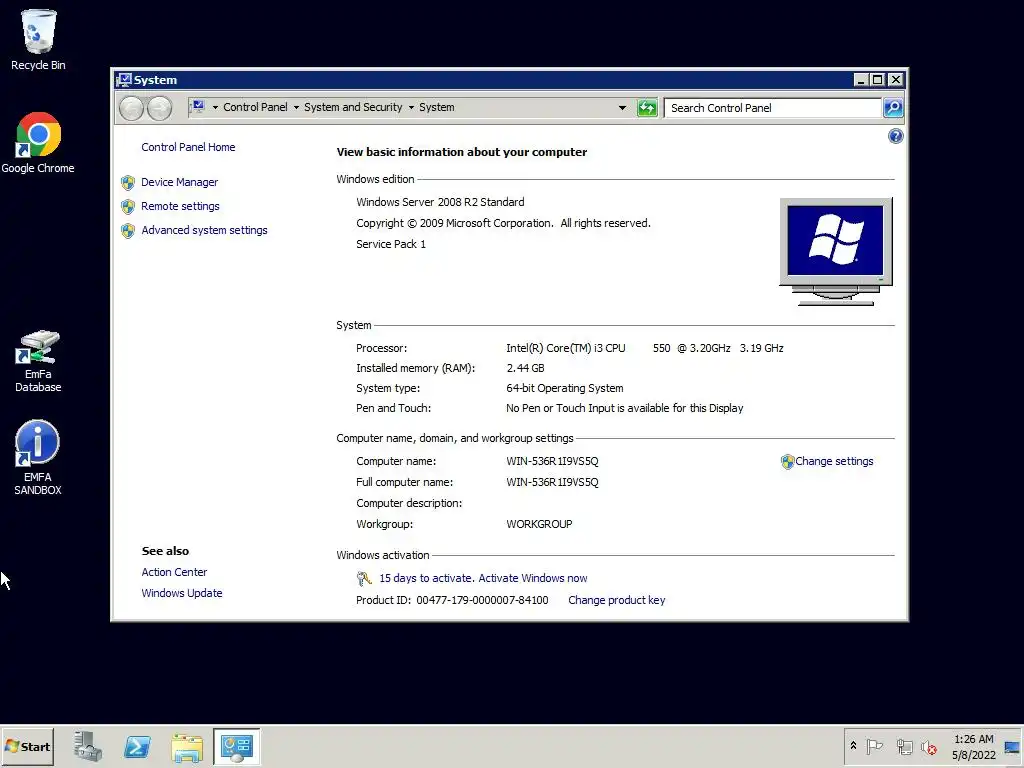Image resolution: width=1024 pixels, height=768 pixels.
Task: Open Change settings for computer name
Action: (x=834, y=461)
